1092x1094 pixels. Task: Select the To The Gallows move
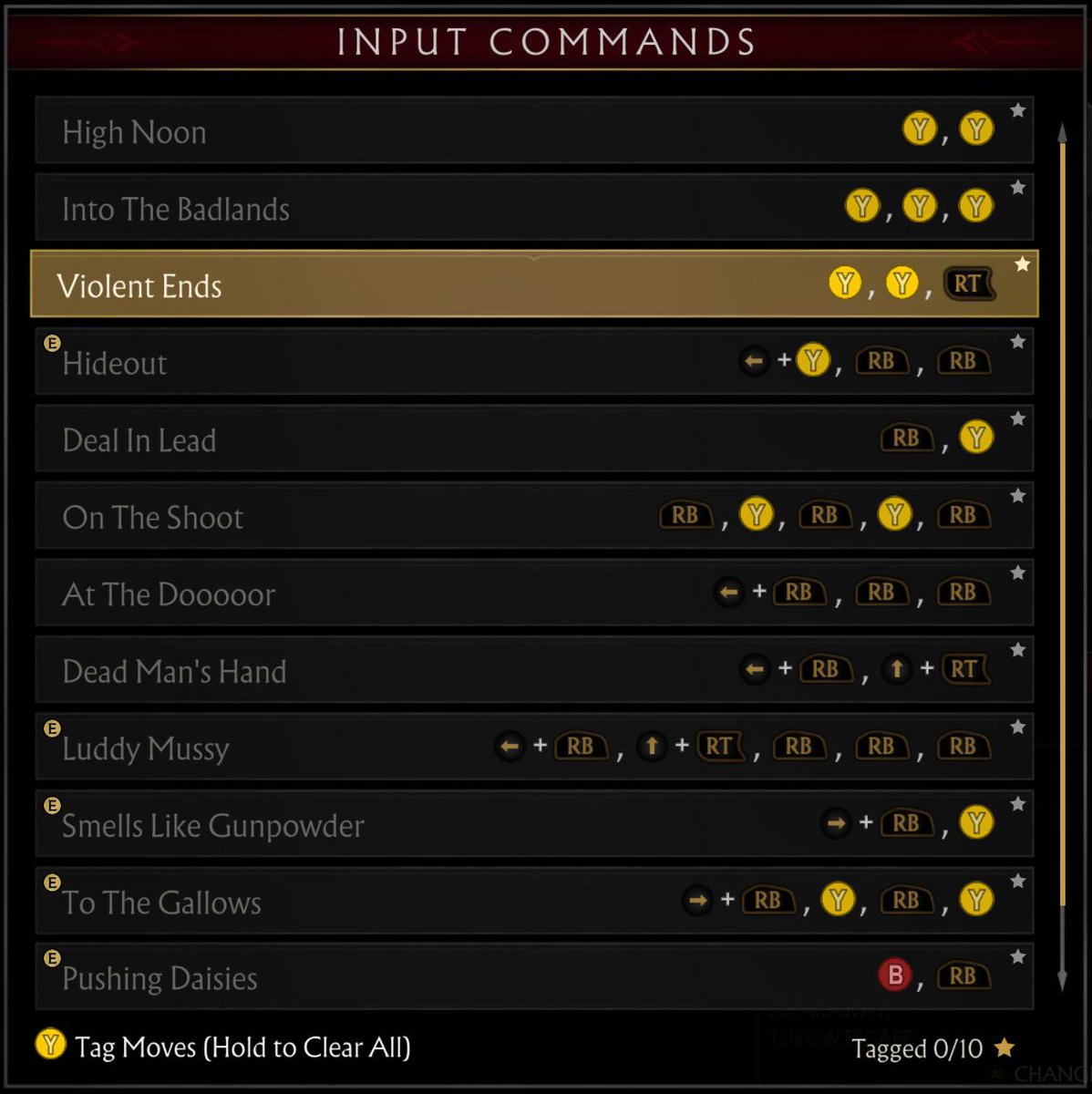(162, 903)
